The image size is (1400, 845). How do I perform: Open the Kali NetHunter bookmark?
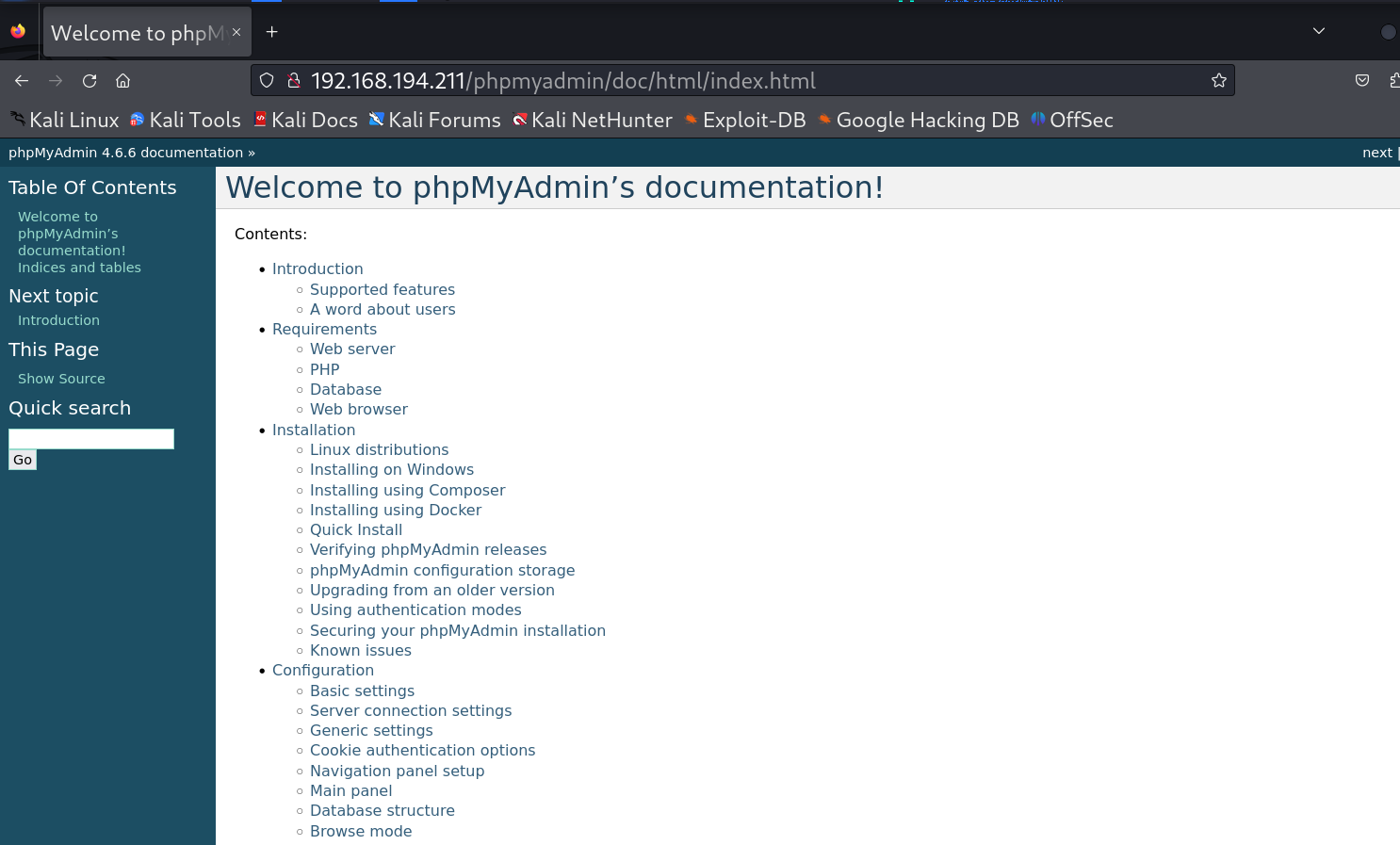[x=593, y=121]
